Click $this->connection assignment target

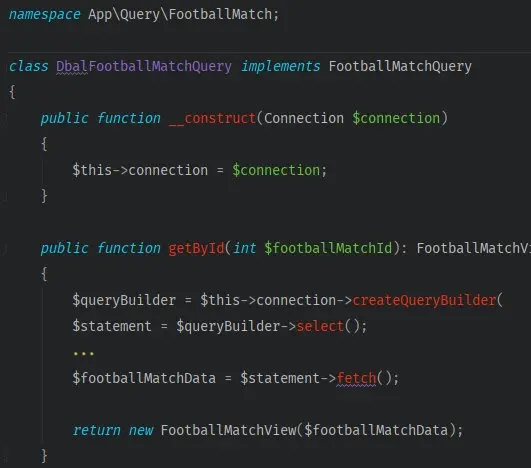[x=140, y=170]
